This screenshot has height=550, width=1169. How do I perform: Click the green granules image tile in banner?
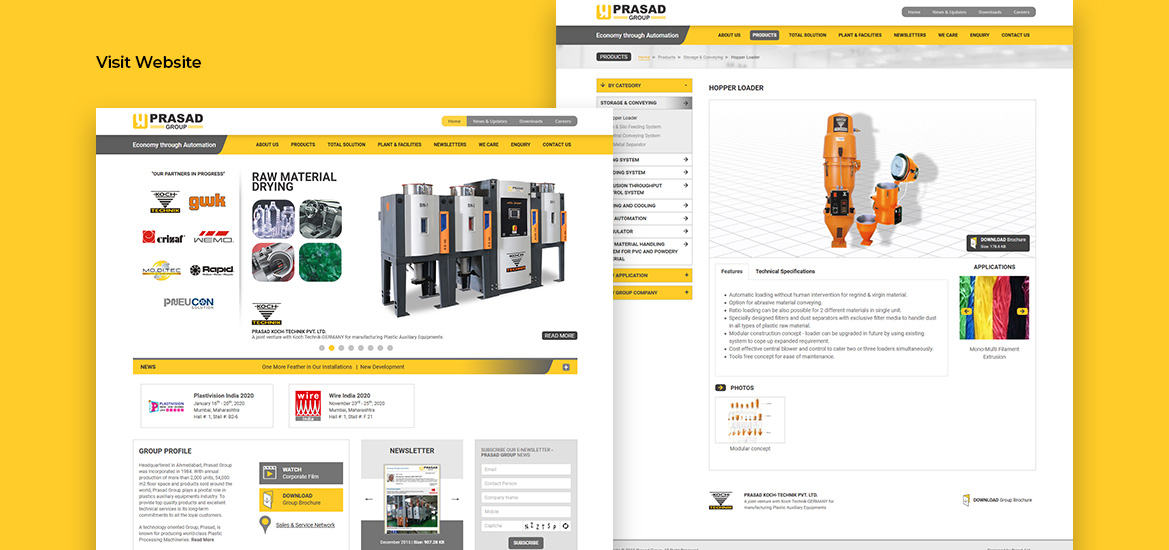click(x=320, y=262)
